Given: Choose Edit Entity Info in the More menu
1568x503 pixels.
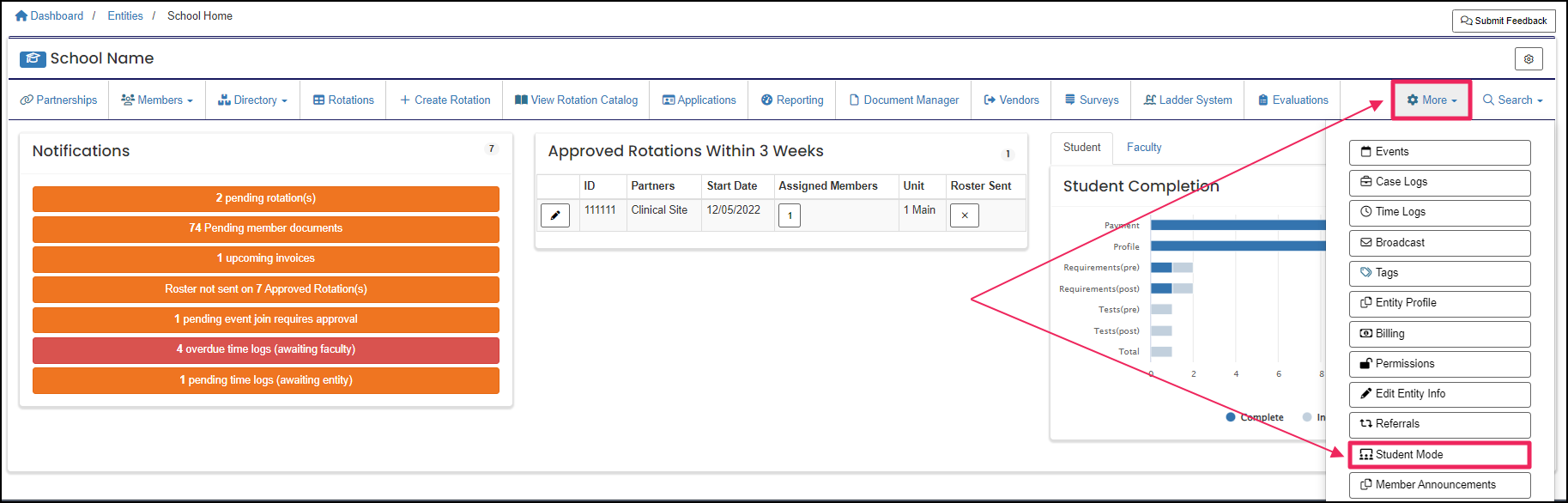Looking at the screenshot, I should point(1439,394).
